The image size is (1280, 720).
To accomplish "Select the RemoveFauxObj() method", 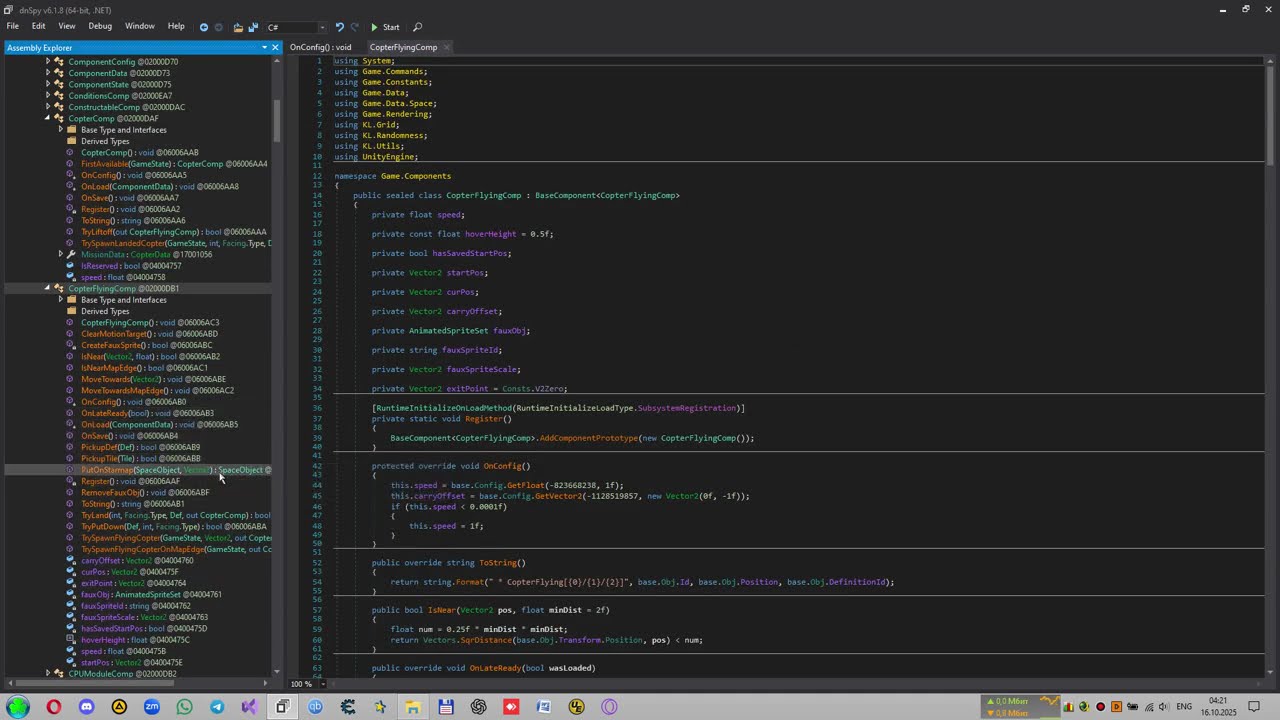I will click(145, 492).
